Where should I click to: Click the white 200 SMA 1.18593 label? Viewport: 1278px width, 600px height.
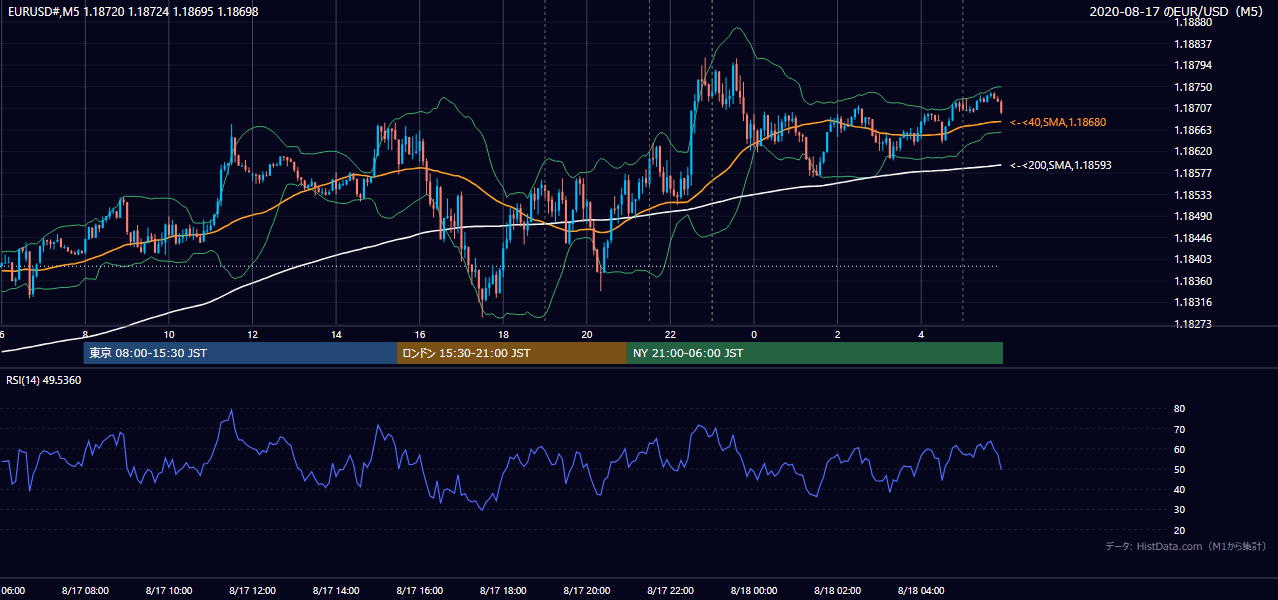pos(1061,165)
